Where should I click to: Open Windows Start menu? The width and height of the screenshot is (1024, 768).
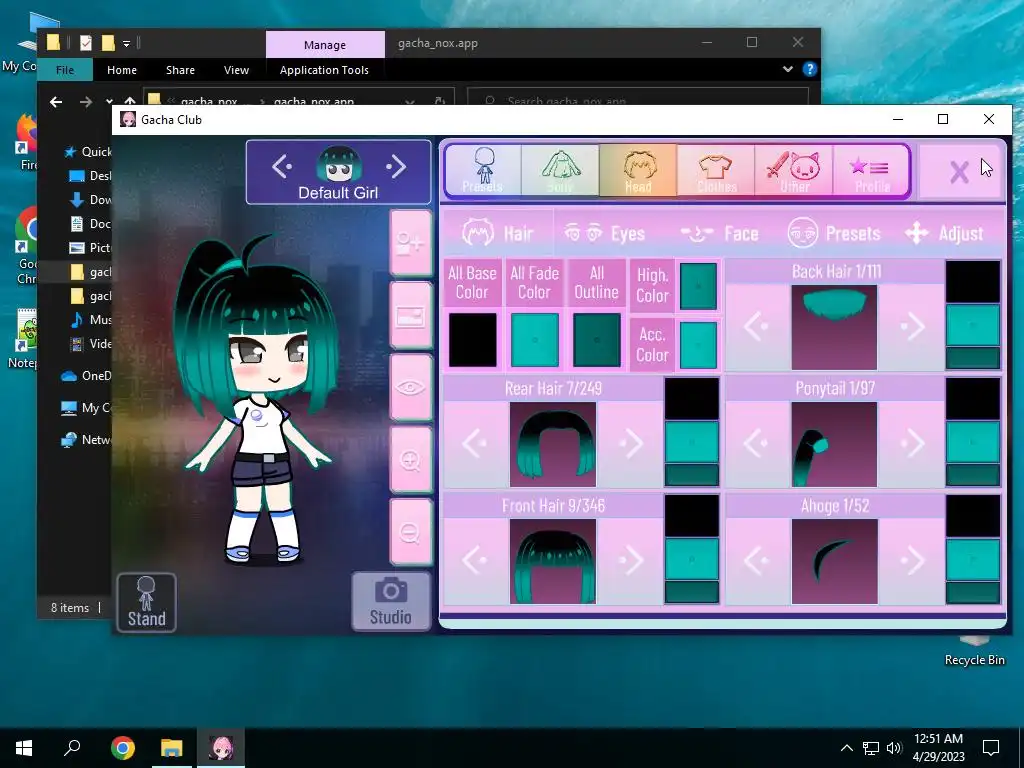(24, 748)
